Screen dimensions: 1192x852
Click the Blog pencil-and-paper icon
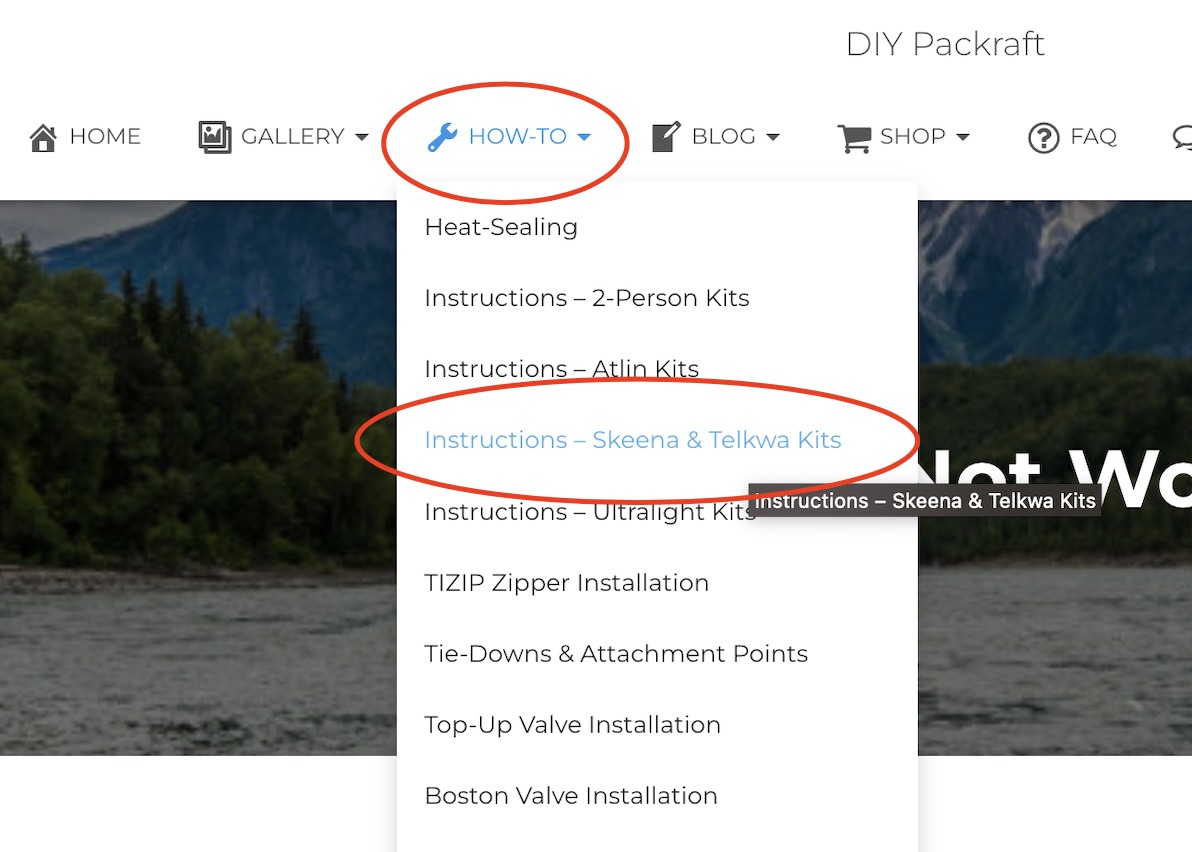[666, 137]
